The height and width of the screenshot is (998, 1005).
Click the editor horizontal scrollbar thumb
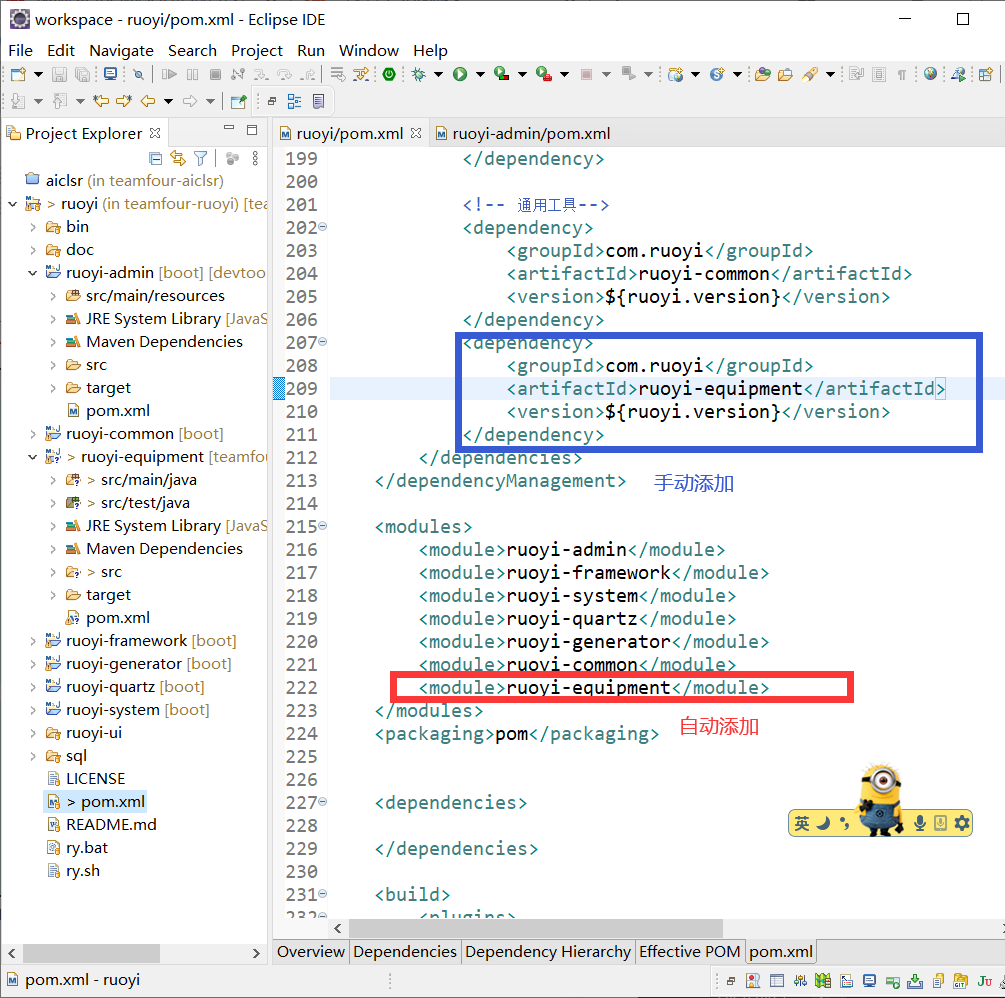(535, 927)
